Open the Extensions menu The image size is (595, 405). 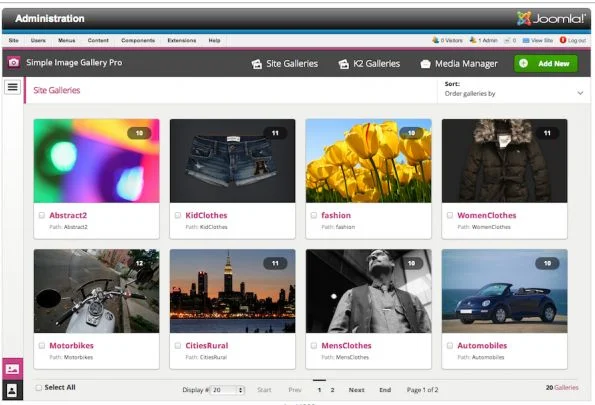click(182, 40)
